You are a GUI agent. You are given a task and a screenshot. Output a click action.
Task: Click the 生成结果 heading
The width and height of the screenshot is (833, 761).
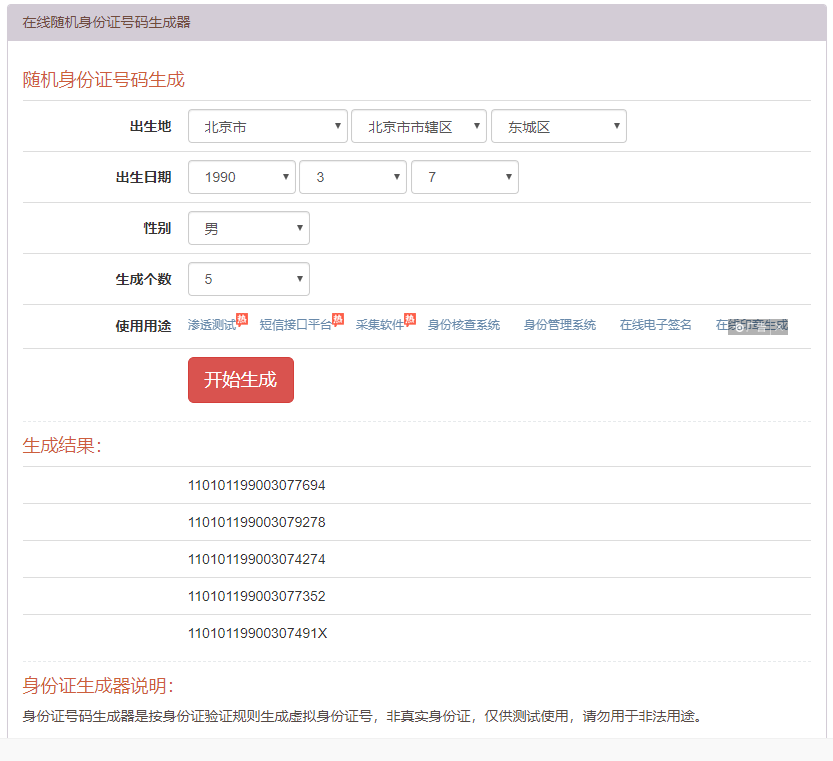[62, 445]
